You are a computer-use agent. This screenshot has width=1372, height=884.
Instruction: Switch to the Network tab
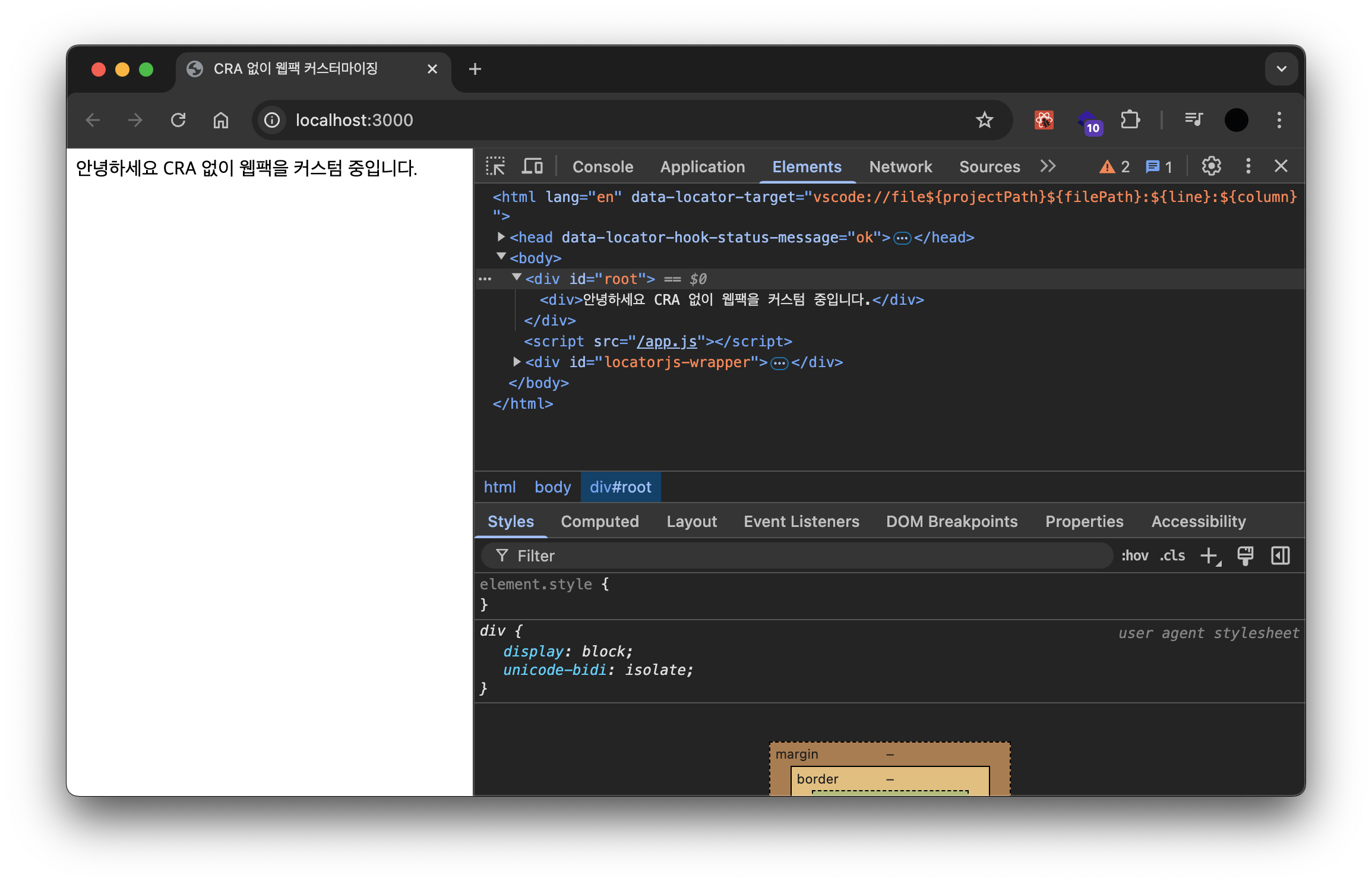[x=900, y=167]
